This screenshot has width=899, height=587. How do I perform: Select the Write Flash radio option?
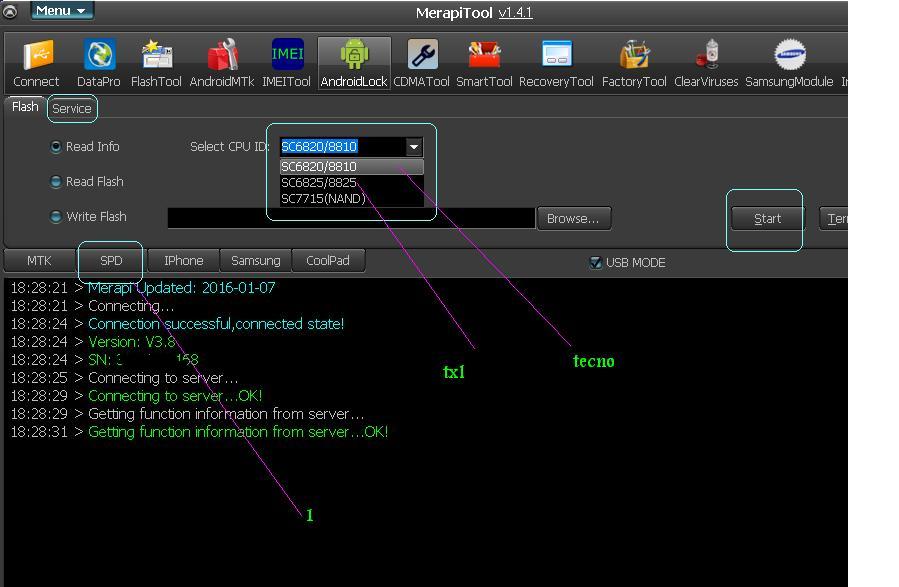pyautogui.click(x=89, y=217)
